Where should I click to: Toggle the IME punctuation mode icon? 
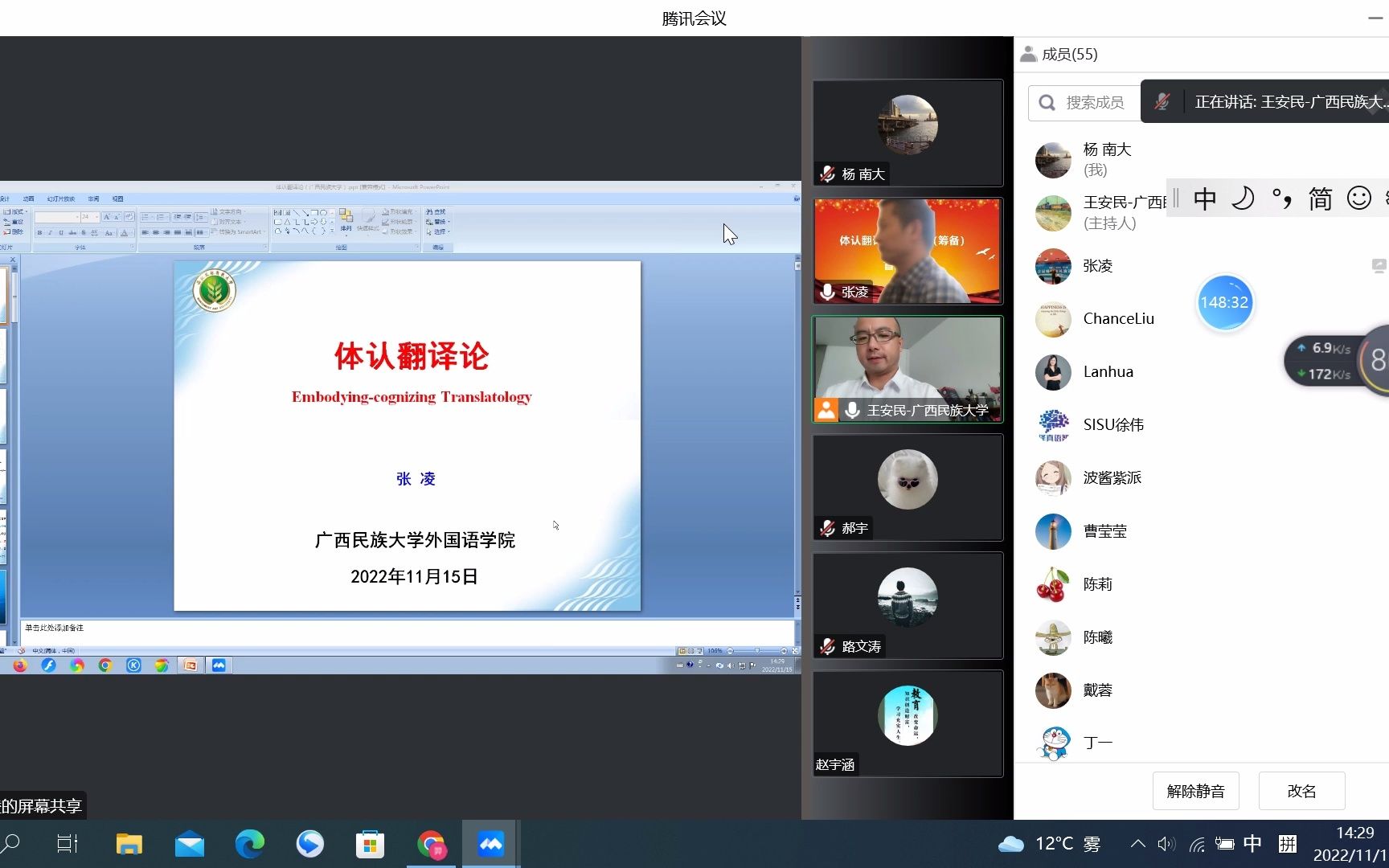click(1282, 199)
